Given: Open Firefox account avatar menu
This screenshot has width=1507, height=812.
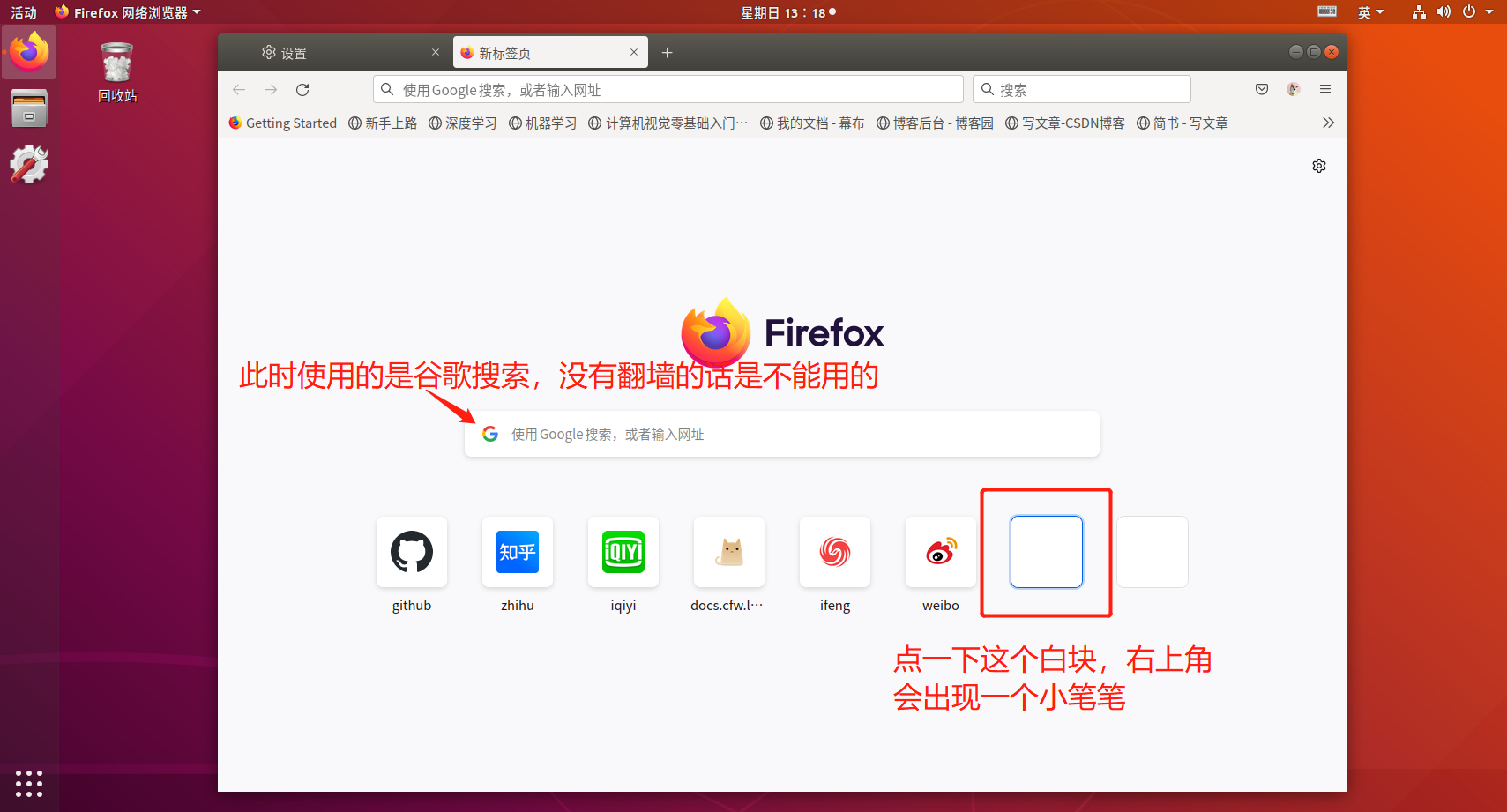Looking at the screenshot, I should click(x=1294, y=89).
